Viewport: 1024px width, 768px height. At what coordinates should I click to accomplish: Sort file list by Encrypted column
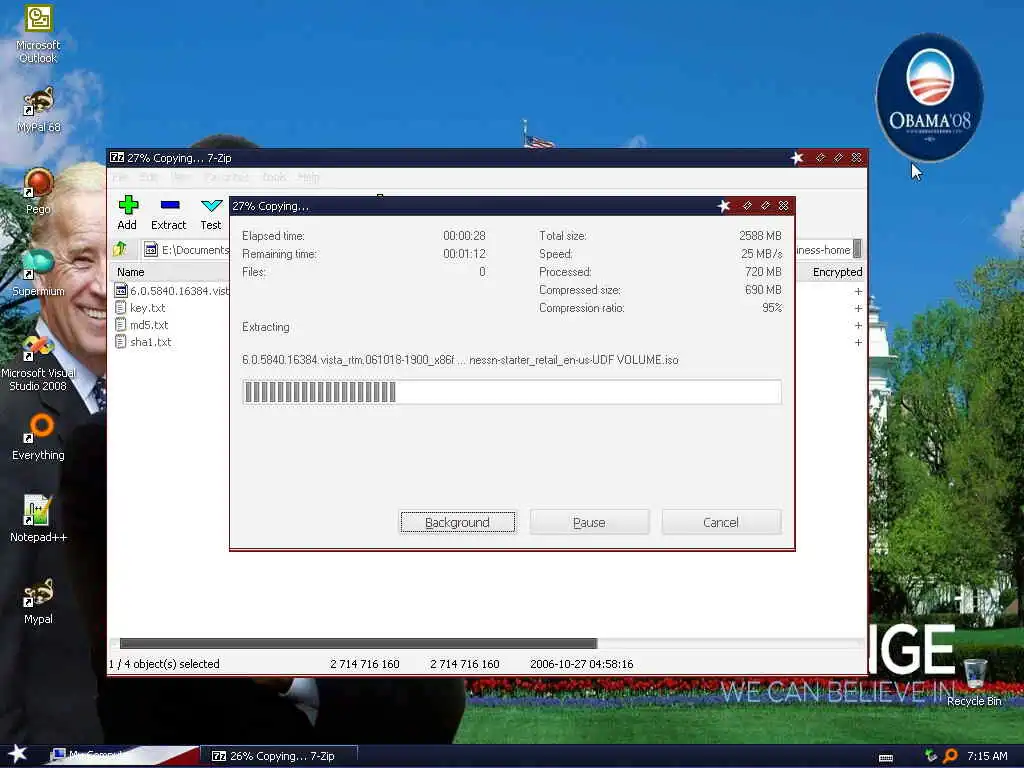click(837, 272)
